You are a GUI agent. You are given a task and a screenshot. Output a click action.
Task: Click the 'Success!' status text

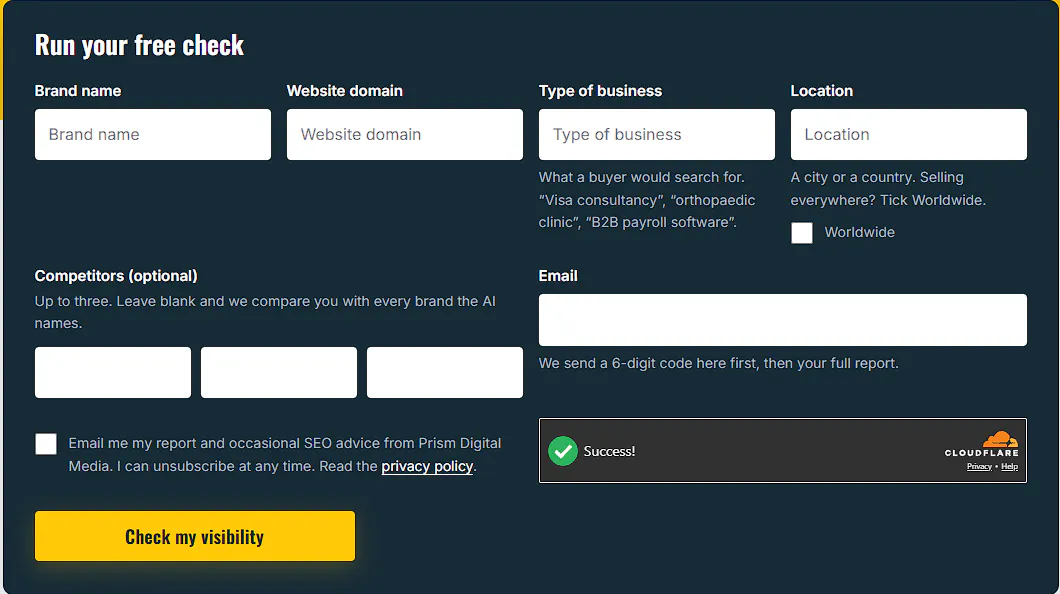[609, 451]
